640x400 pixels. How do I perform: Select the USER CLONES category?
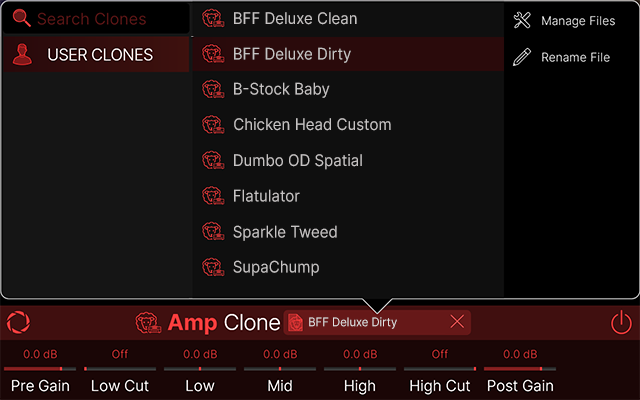coord(100,55)
